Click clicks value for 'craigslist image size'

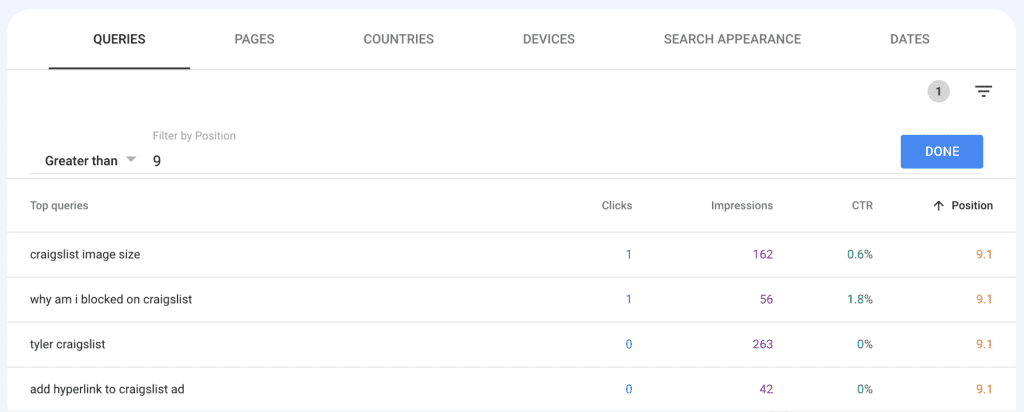pos(629,255)
